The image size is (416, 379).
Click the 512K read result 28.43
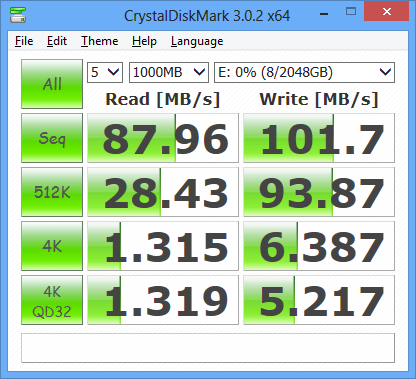[163, 192]
